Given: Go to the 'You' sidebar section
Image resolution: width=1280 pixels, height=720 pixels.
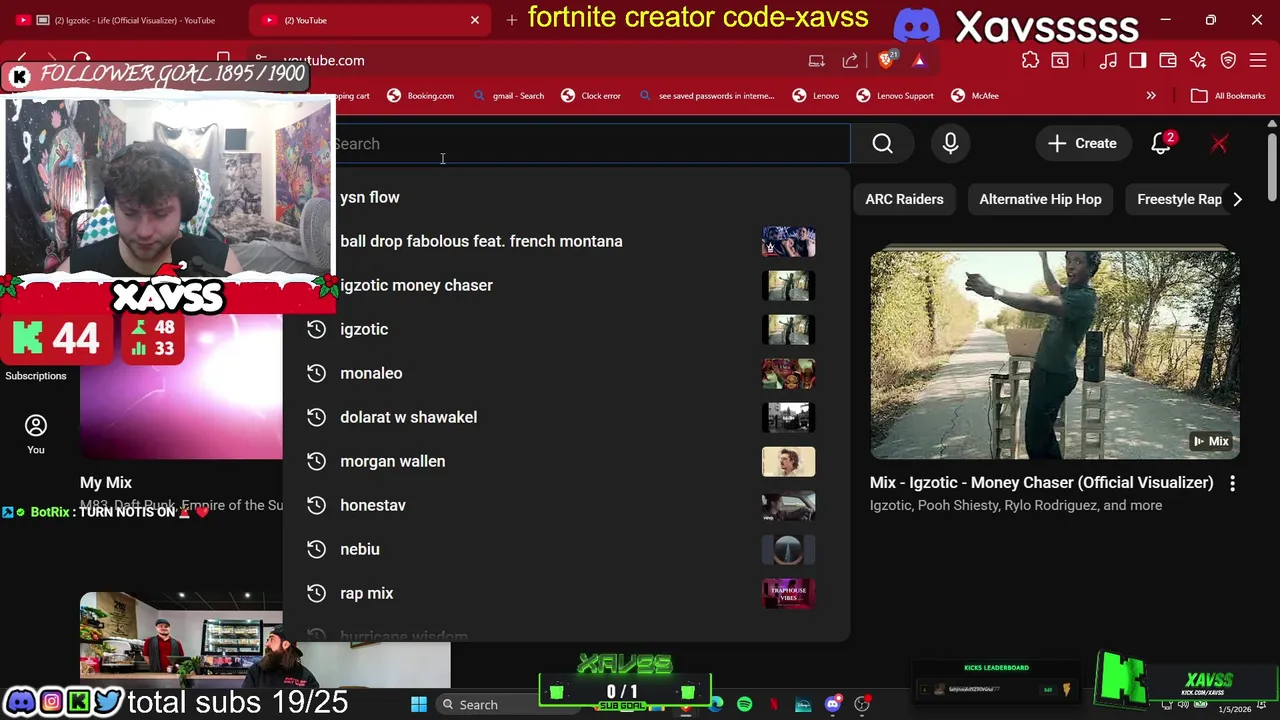Looking at the screenshot, I should 36,435.
